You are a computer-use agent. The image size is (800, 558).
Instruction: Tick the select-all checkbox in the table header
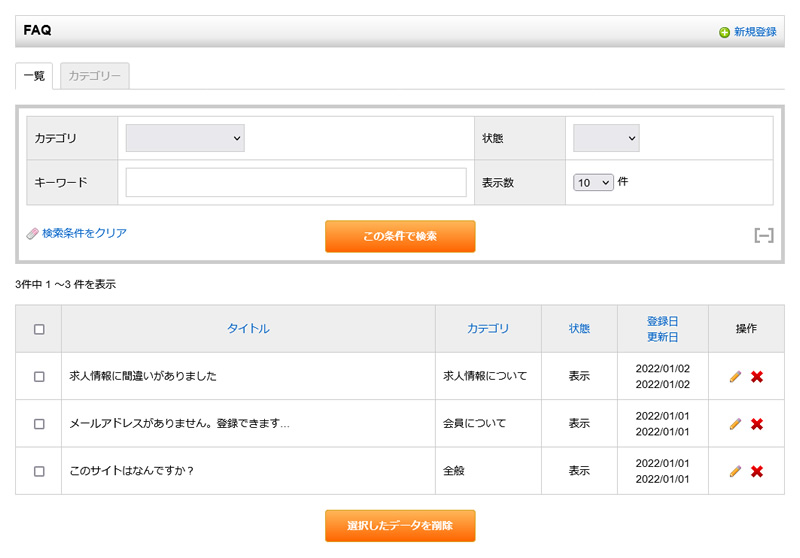pyautogui.click(x=39, y=329)
